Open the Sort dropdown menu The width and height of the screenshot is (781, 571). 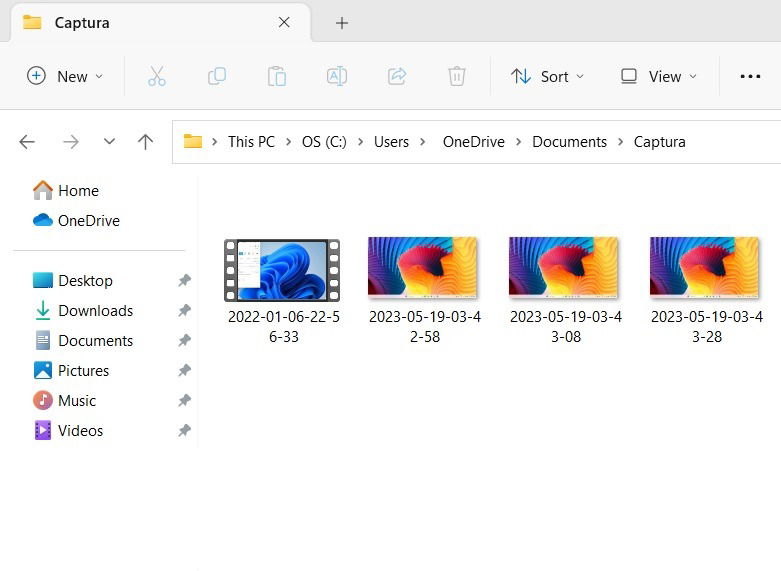[x=547, y=76]
